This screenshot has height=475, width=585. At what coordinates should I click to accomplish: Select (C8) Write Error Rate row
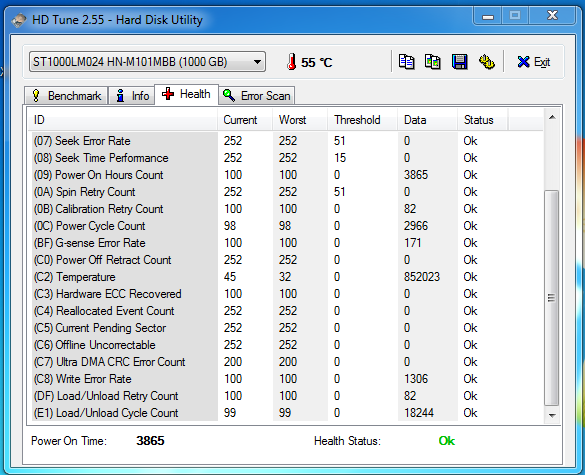pos(286,379)
